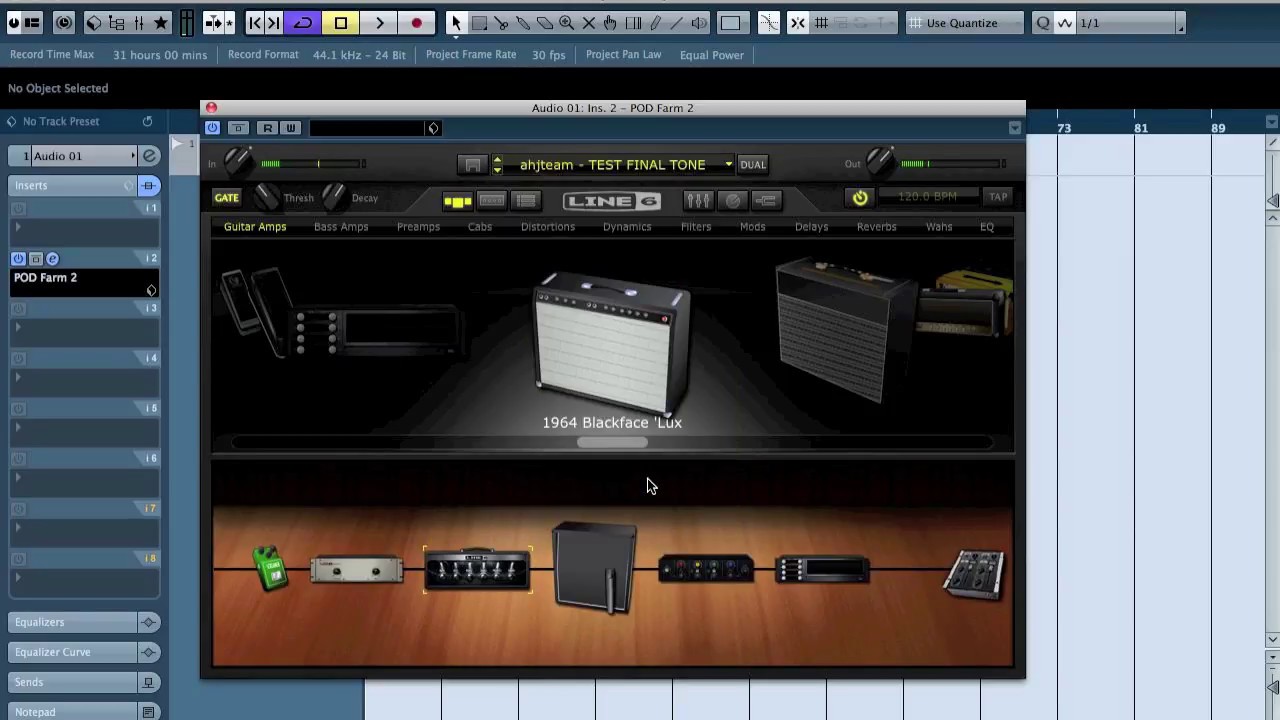
Task: Select the Zoom magnifier tool
Action: pyautogui.click(x=567, y=23)
